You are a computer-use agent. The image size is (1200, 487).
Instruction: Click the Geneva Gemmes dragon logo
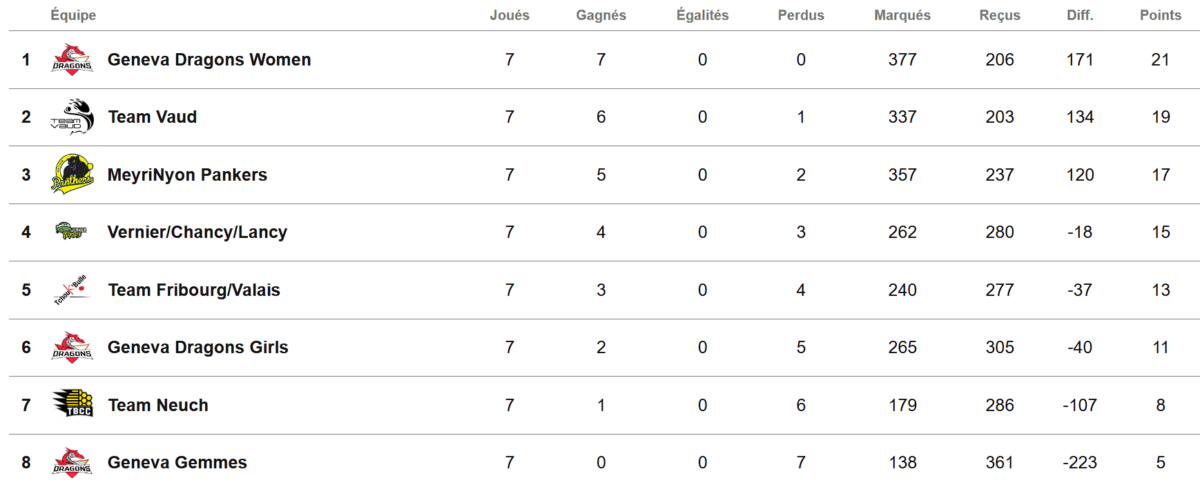coord(72,462)
